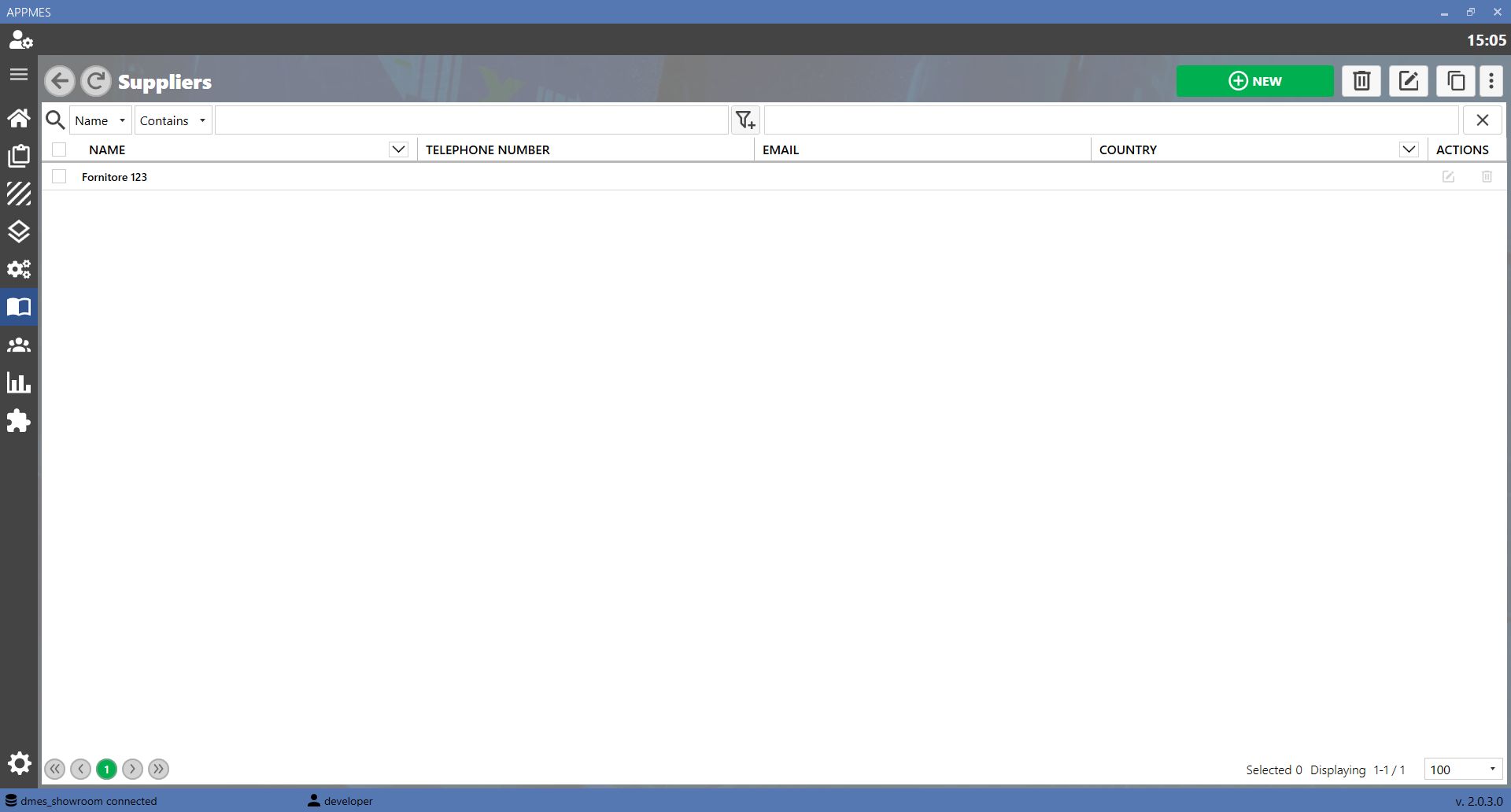Open the user settings icon at top-left
Screen dimensions: 1511x812
click(x=20, y=40)
